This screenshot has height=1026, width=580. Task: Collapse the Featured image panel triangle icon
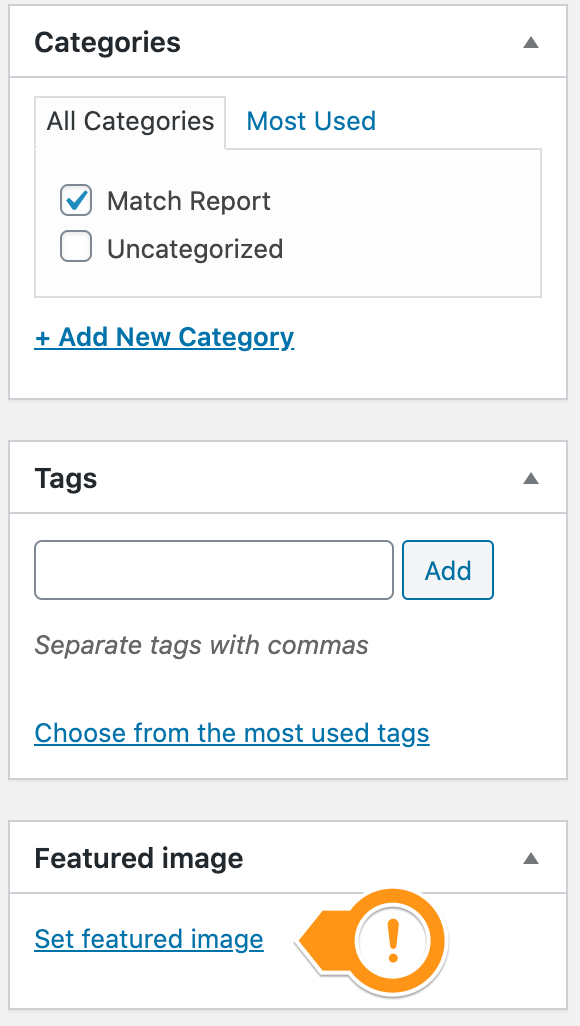531,858
